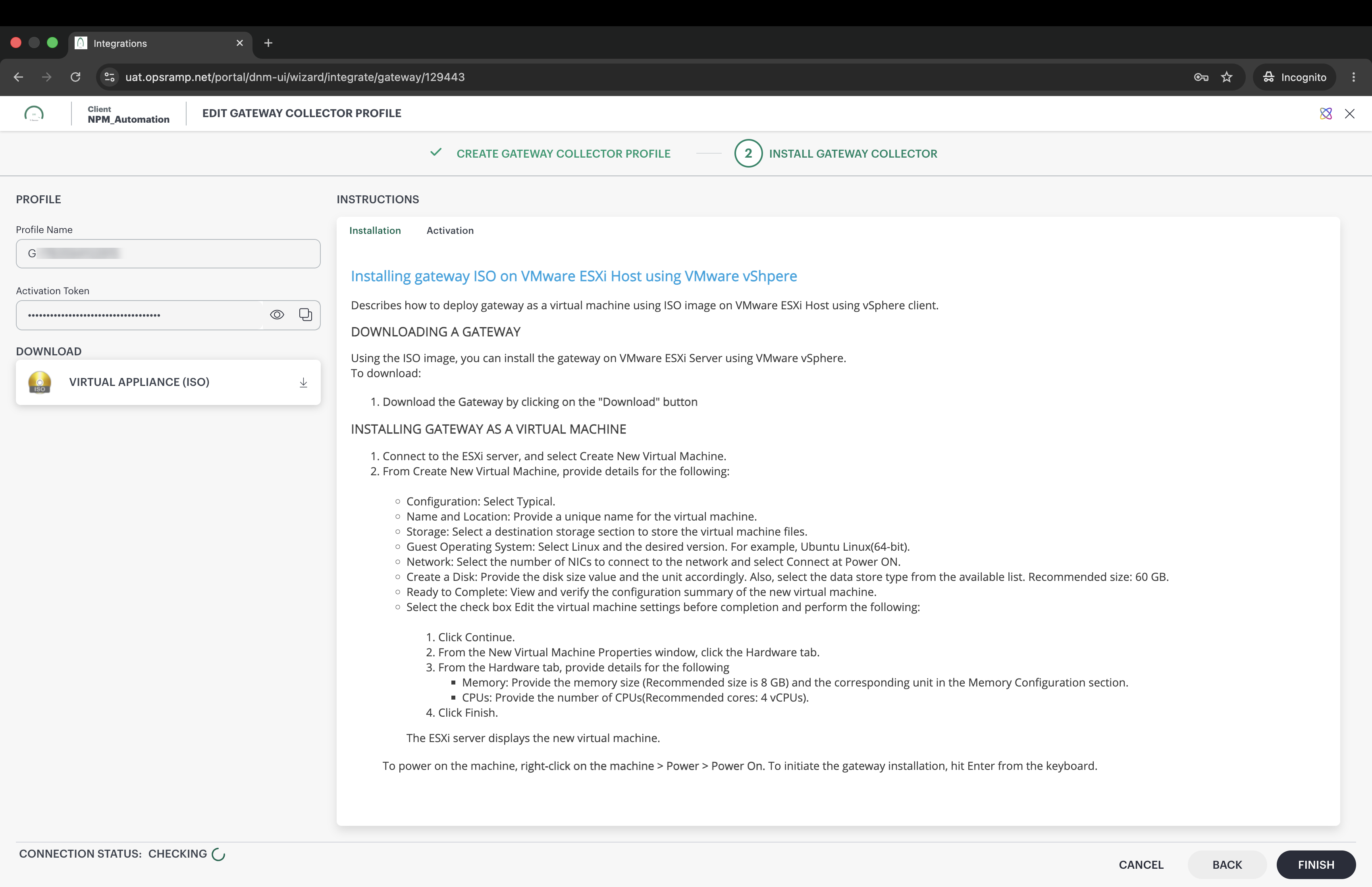The height and width of the screenshot is (887, 1372).
Task: Click the OpsRamp logo icon
Action: point(34,114)
